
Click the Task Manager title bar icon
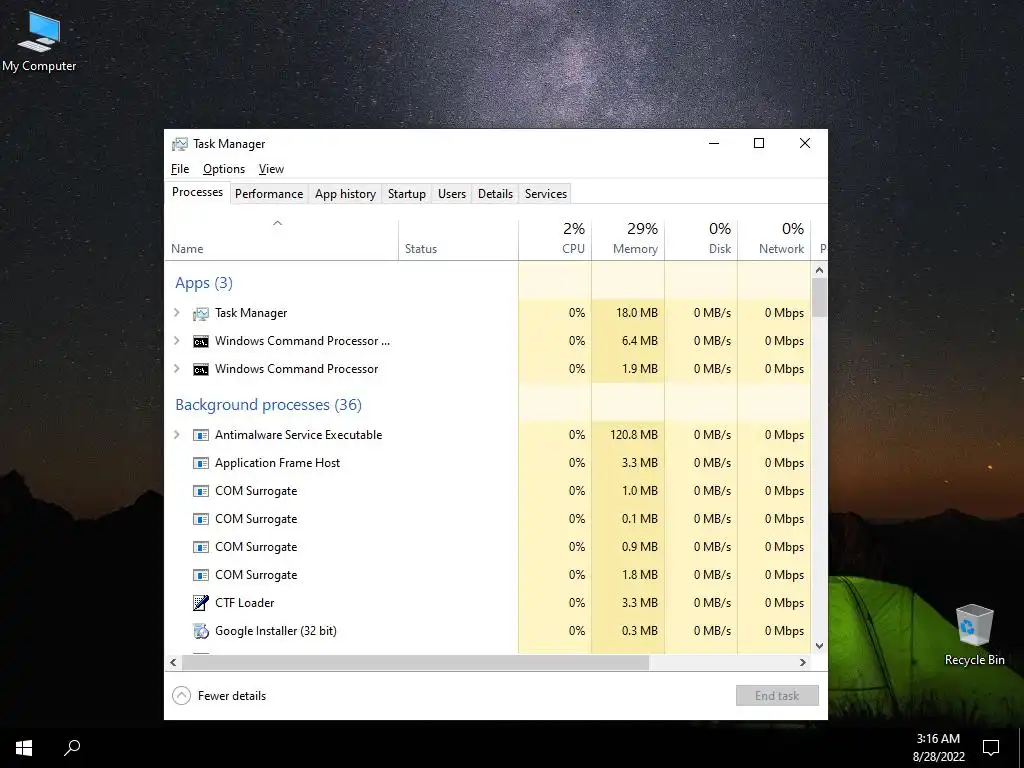click(x=180, y=144)
